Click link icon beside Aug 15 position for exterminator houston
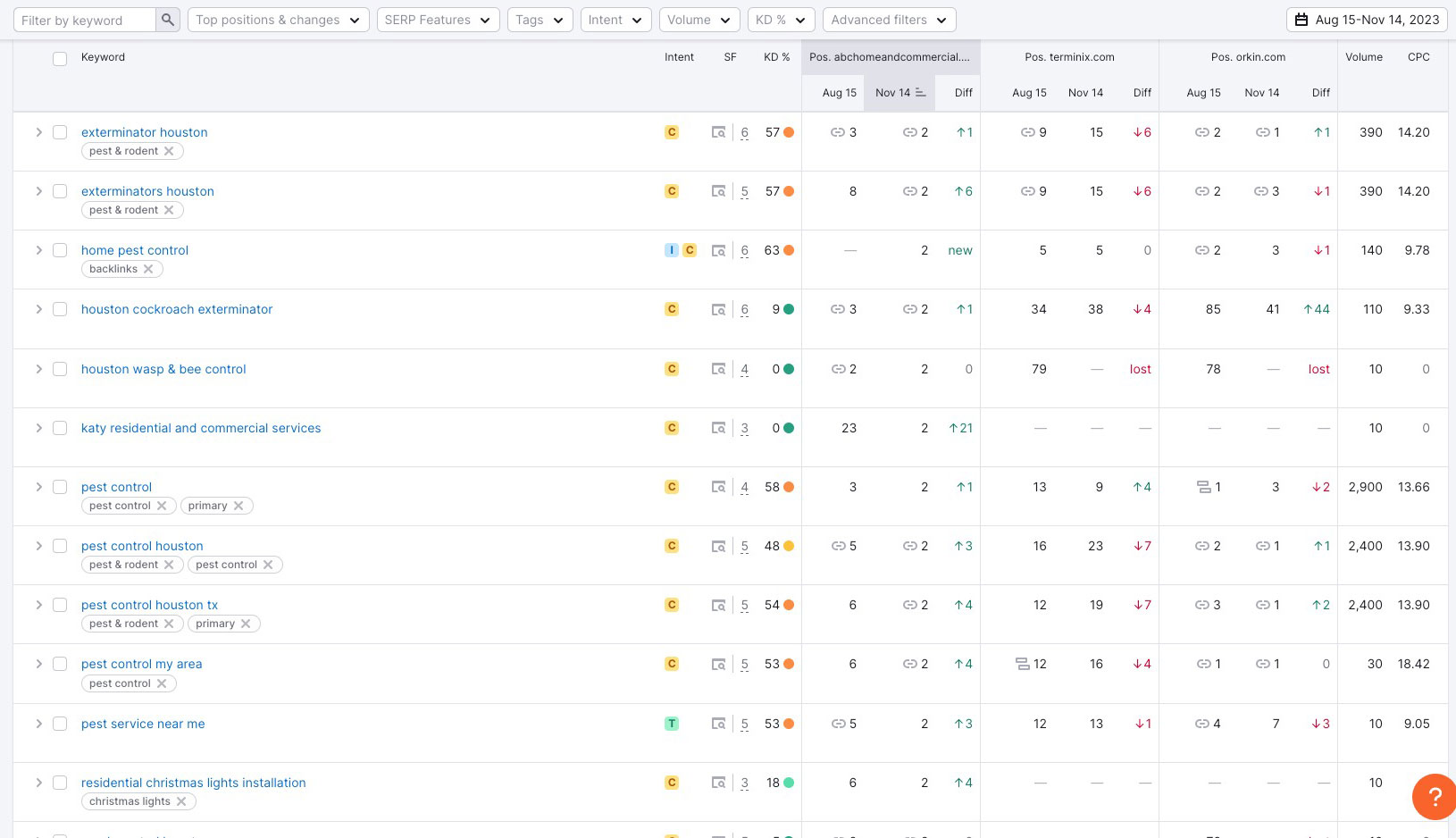The width and height of the screenshot is (1456, 838). point(837,132)
